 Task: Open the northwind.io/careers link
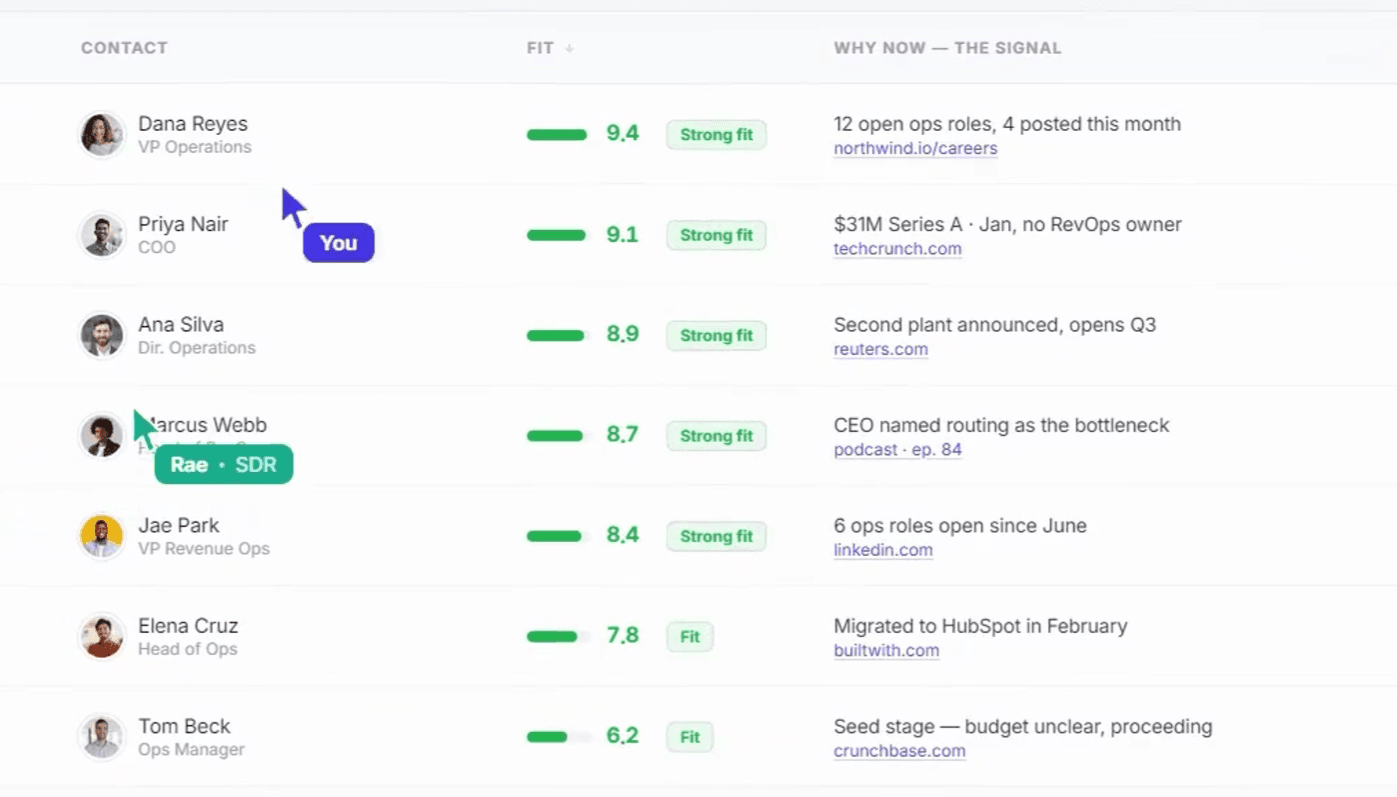tap(915, 148)
